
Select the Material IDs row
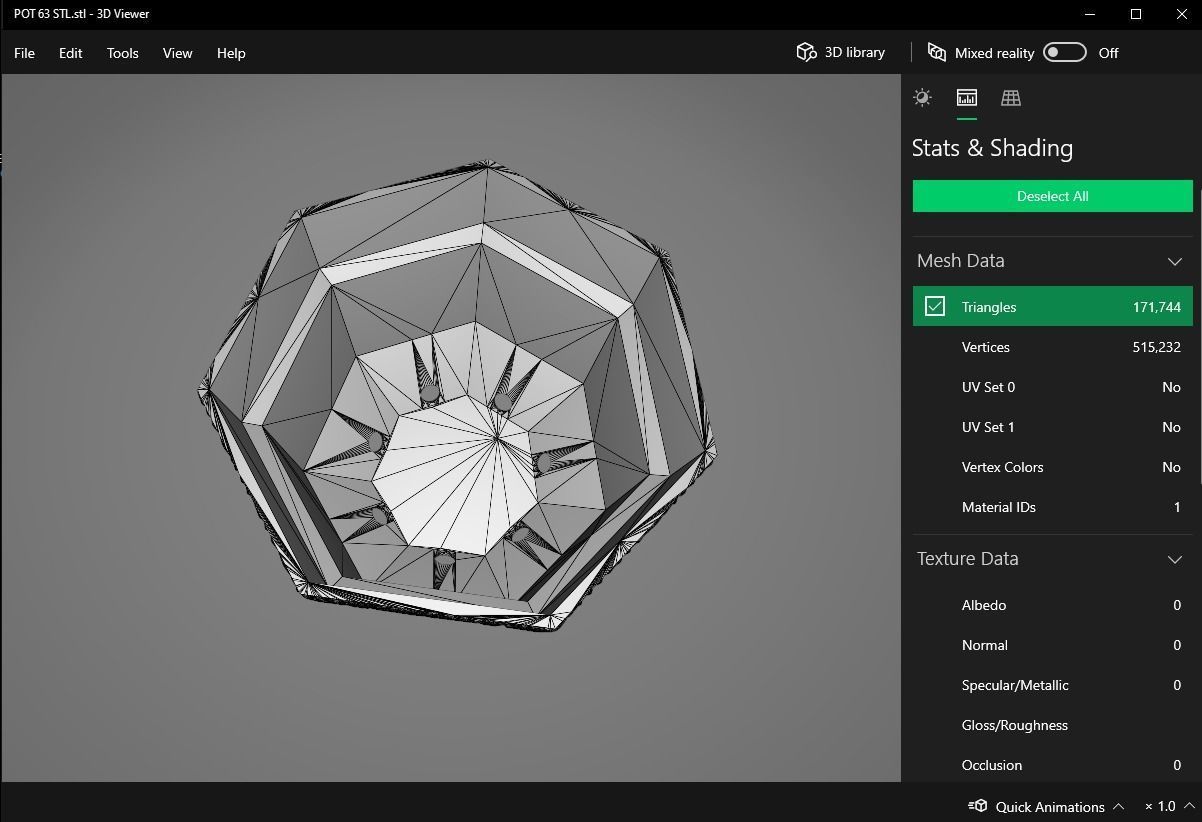[1052, 507]
